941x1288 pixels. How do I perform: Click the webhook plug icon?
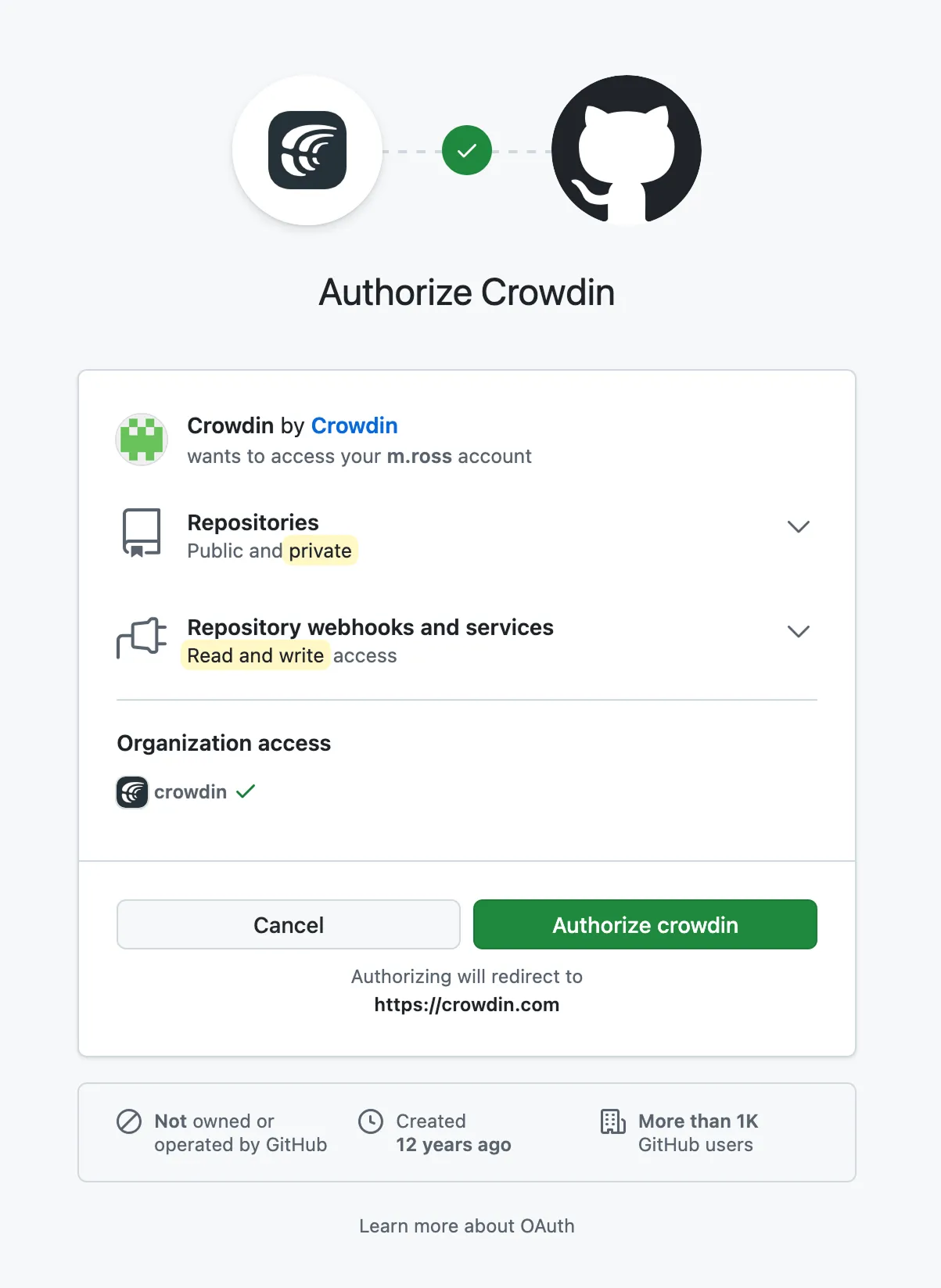(142, 637)
